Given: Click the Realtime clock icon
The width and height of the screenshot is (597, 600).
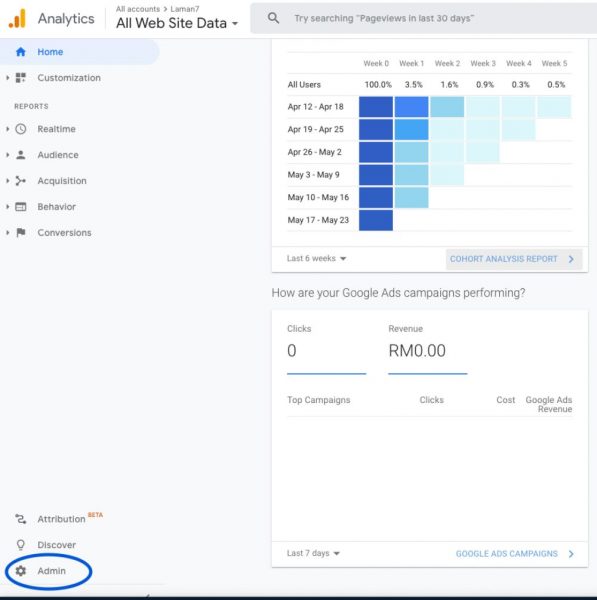Looking at the screenshot, I should [21, 129].
